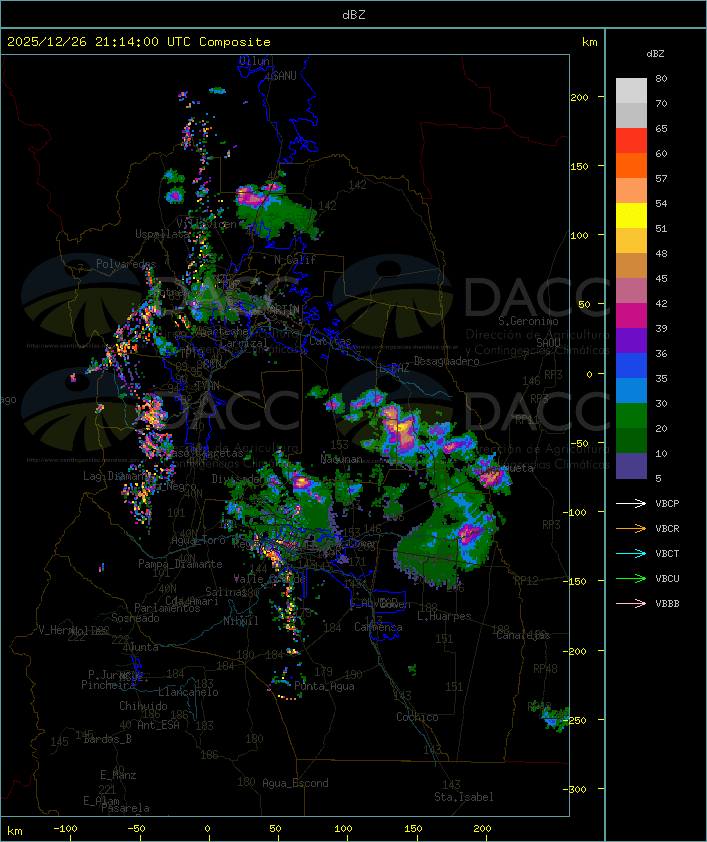Viewport: 707px width, 842px height.
Task: Click the 150 tick on the vertical axis
Action: click(x=580, y=166)
